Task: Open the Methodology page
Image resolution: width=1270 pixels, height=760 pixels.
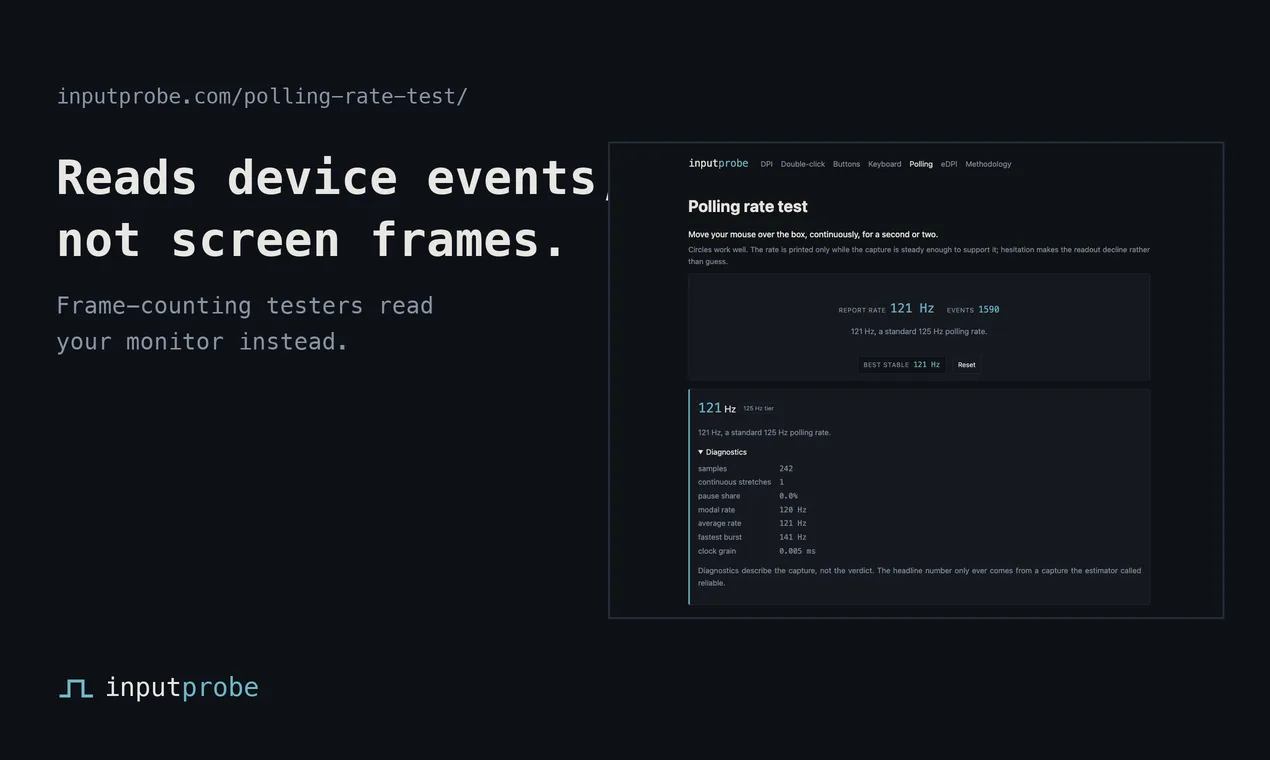Action: click(988, 164)
